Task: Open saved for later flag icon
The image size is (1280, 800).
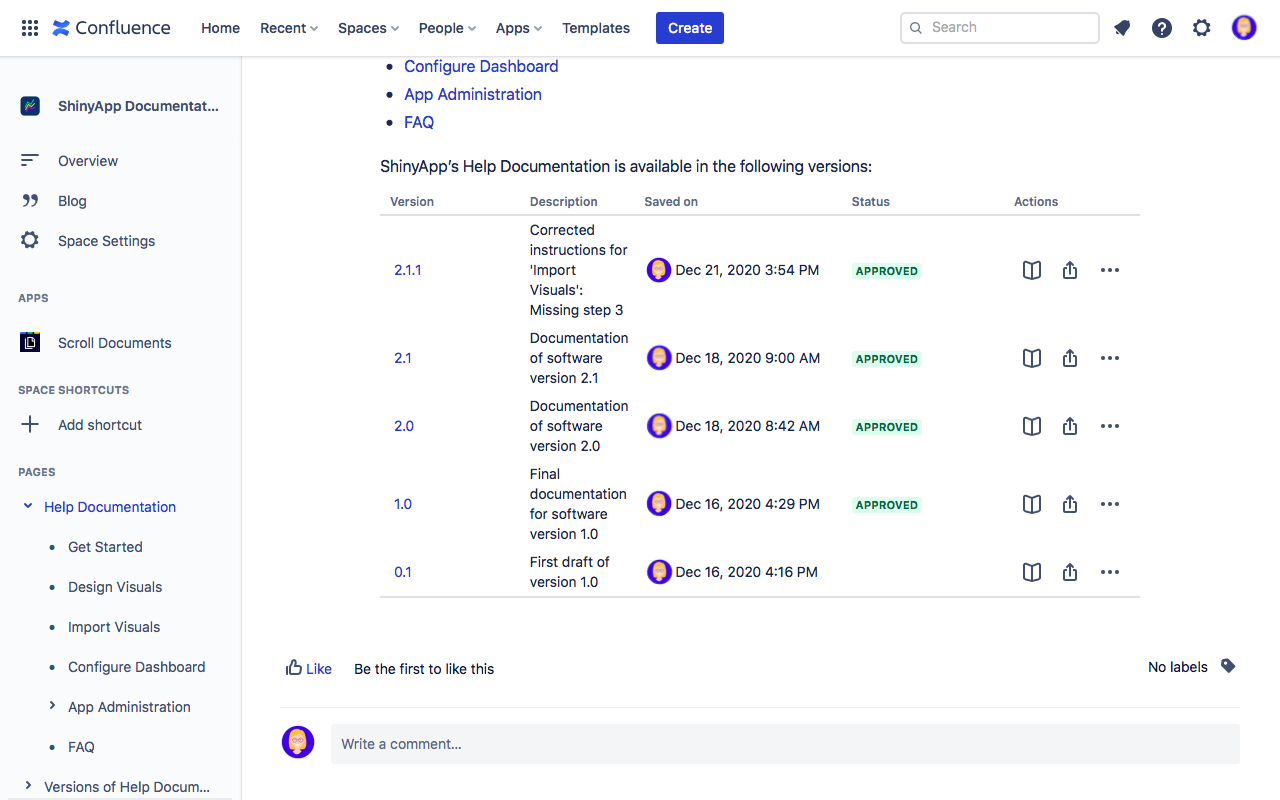Action: pyautogui.click(x=1121, y=28)
